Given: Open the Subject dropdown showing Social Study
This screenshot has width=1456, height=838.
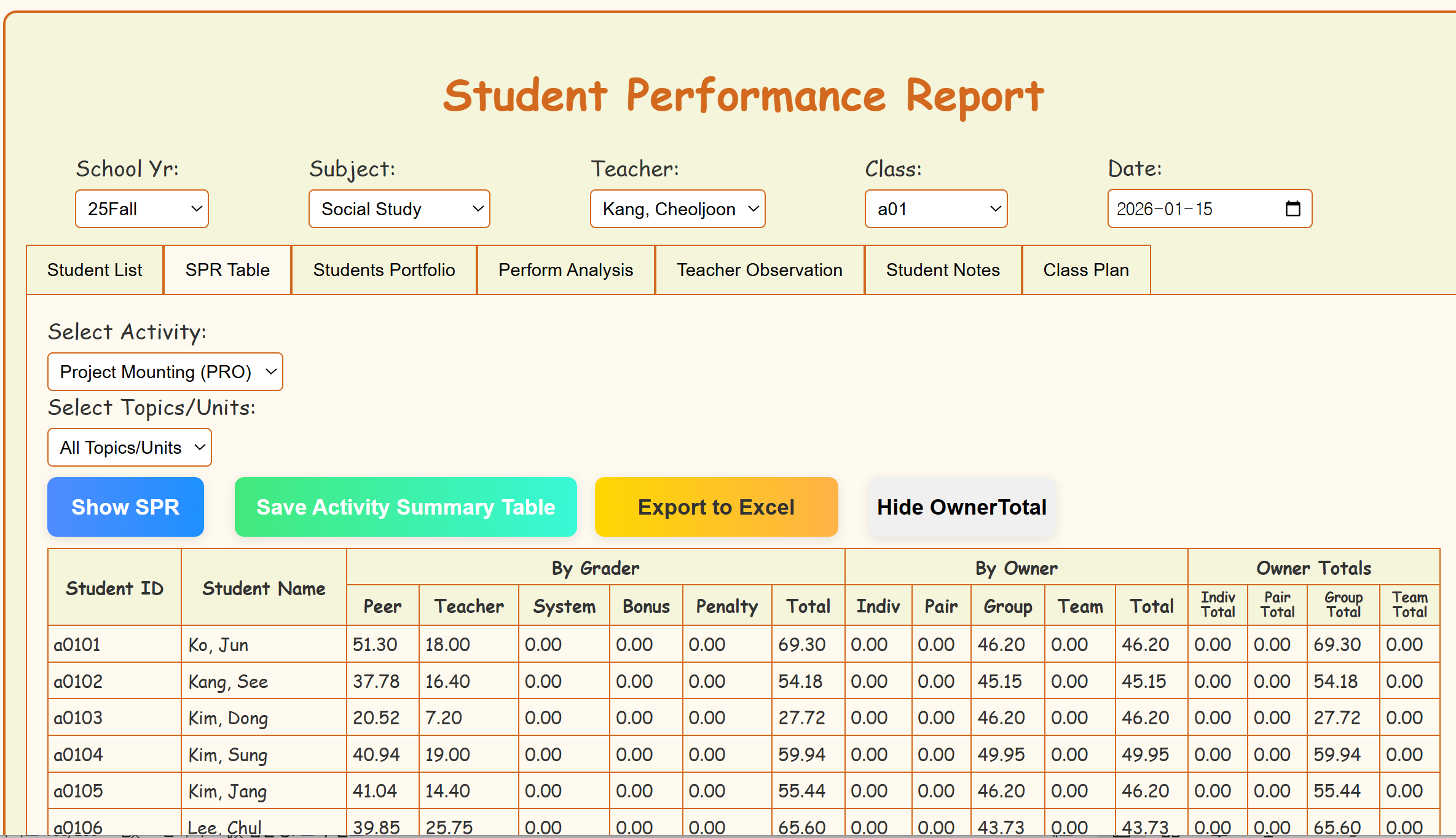Looking at the screenshot, I should [x=399, y=209].
